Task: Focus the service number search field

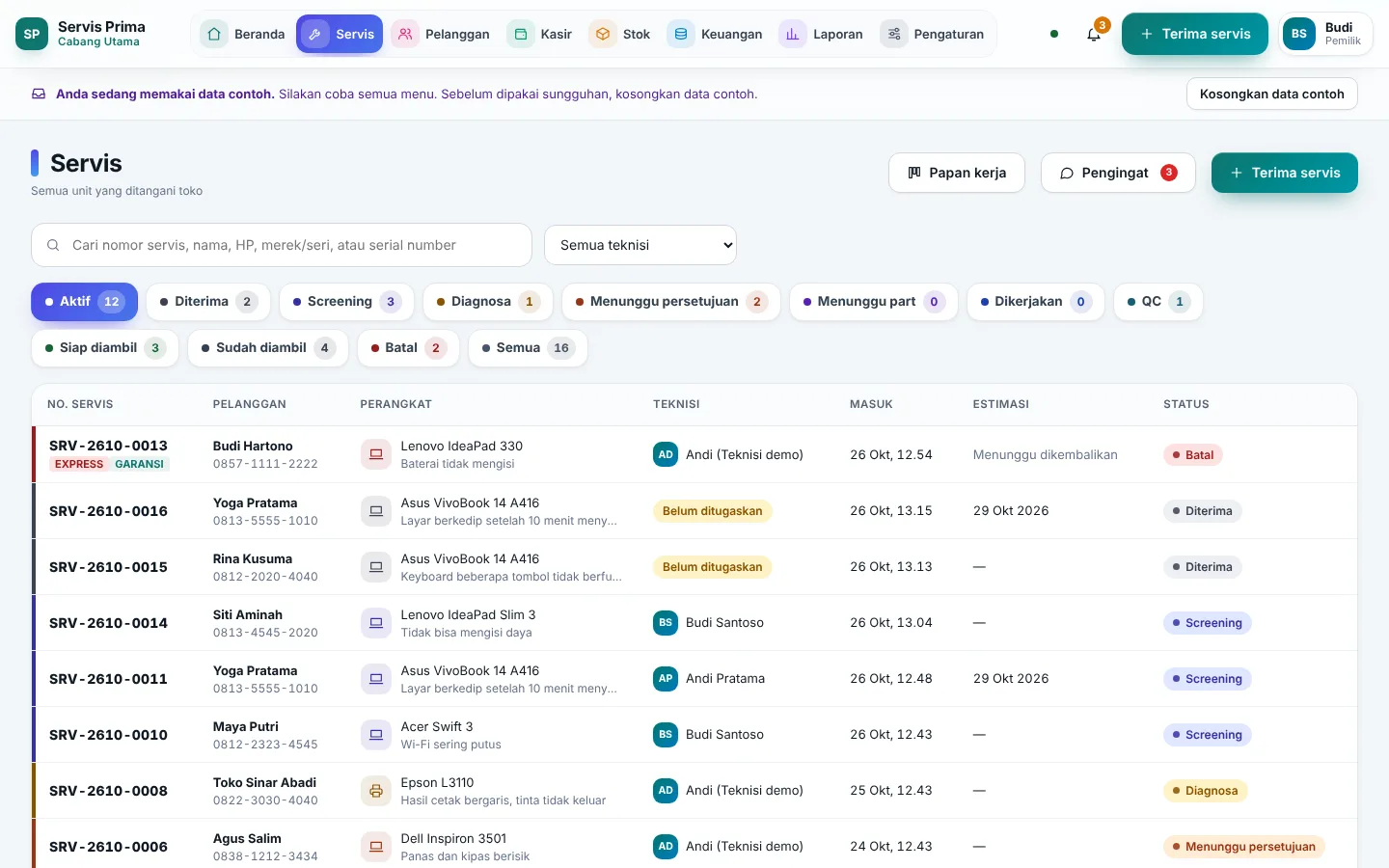Action: (x=282, y=245)
